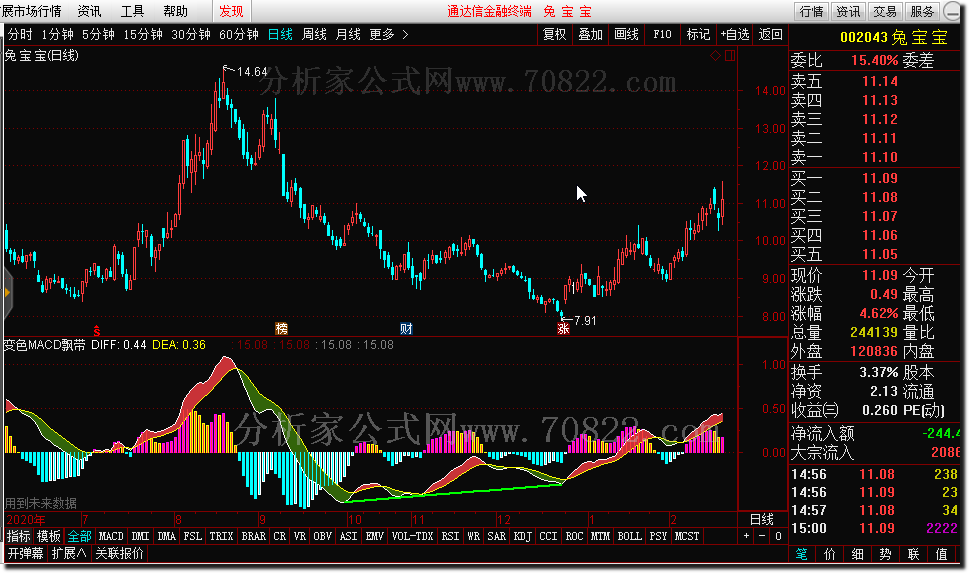Screen dimensions: 970x573
Task: Select the 5分钟 period
Action: pyautogui.click(x=98, y=35)
